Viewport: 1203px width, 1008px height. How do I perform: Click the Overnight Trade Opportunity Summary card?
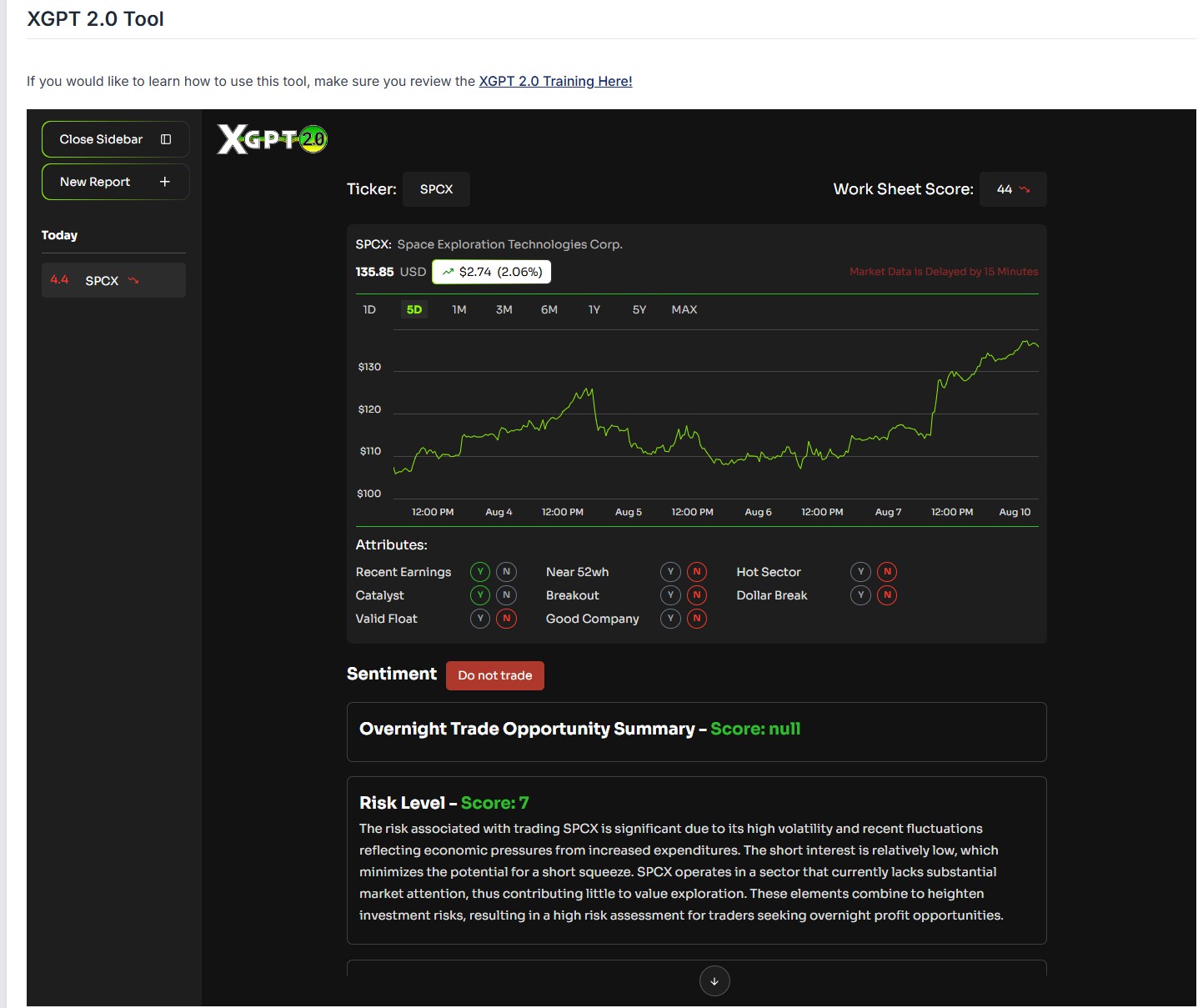[x=697, y=732]
